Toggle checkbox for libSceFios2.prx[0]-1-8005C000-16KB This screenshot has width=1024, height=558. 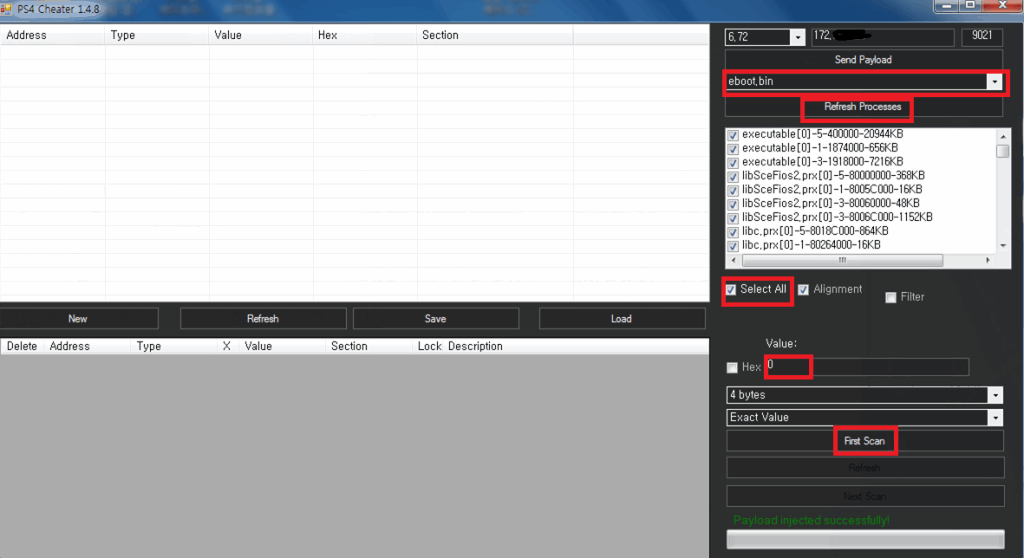tap(733, 190)
